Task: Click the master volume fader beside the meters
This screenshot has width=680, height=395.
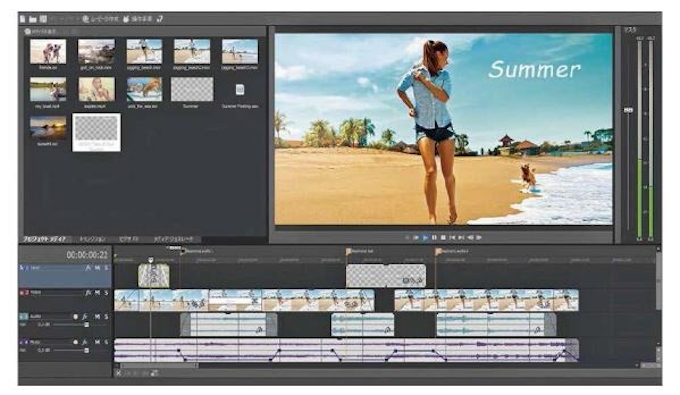Action: pyautogui.click(x=628, y=110)
